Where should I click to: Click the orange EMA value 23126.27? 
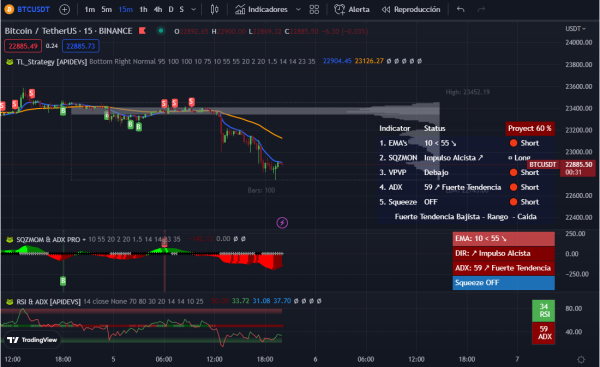point(369,61)
